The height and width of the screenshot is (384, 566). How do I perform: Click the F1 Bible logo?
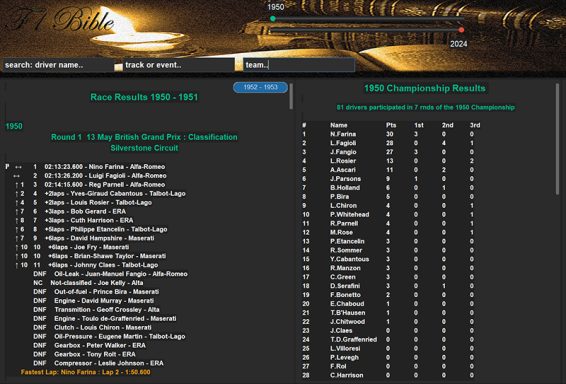point(61,20)
